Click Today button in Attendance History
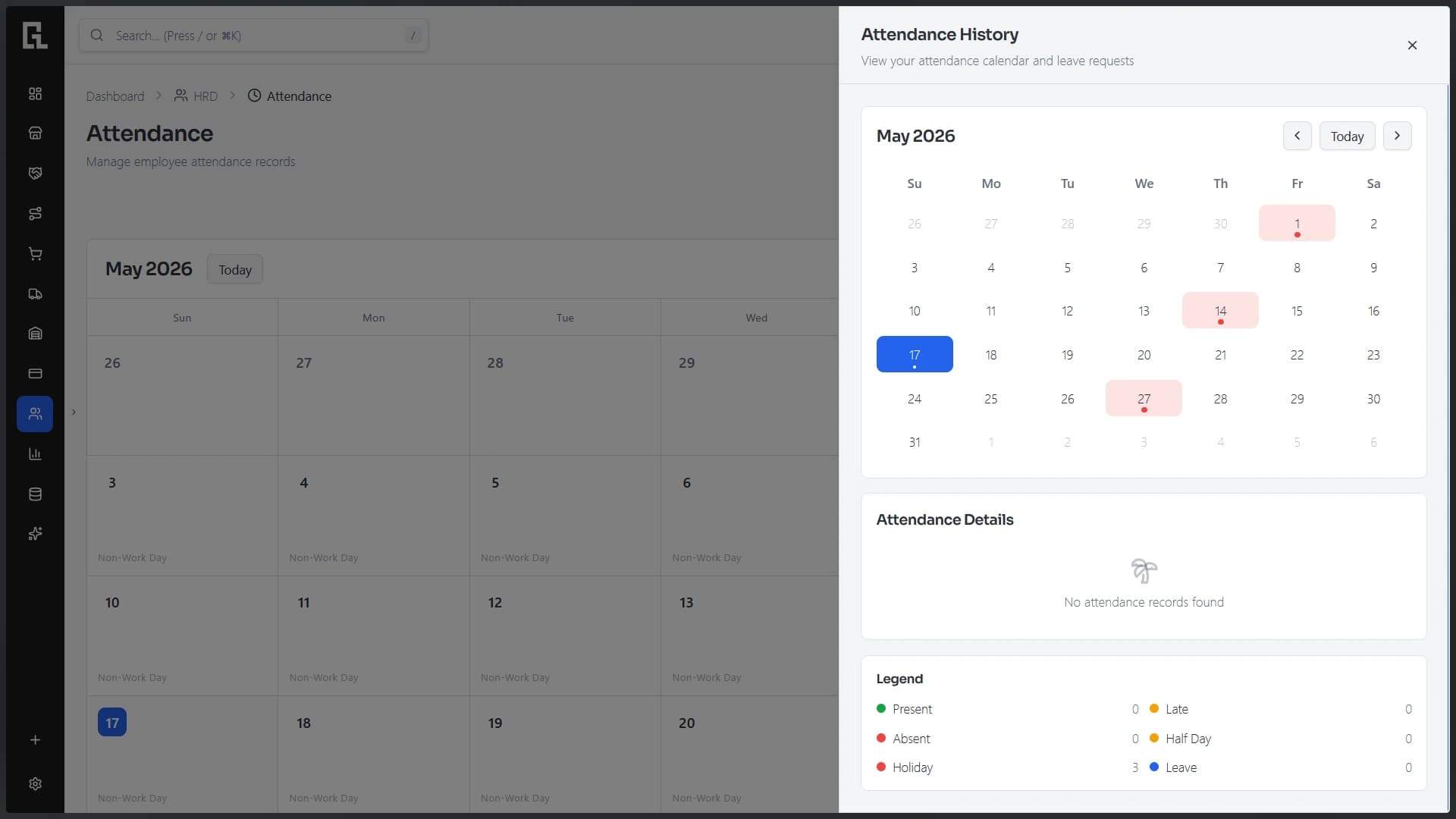Viewport: 1456px width, 819px height. coord(1347,136)
